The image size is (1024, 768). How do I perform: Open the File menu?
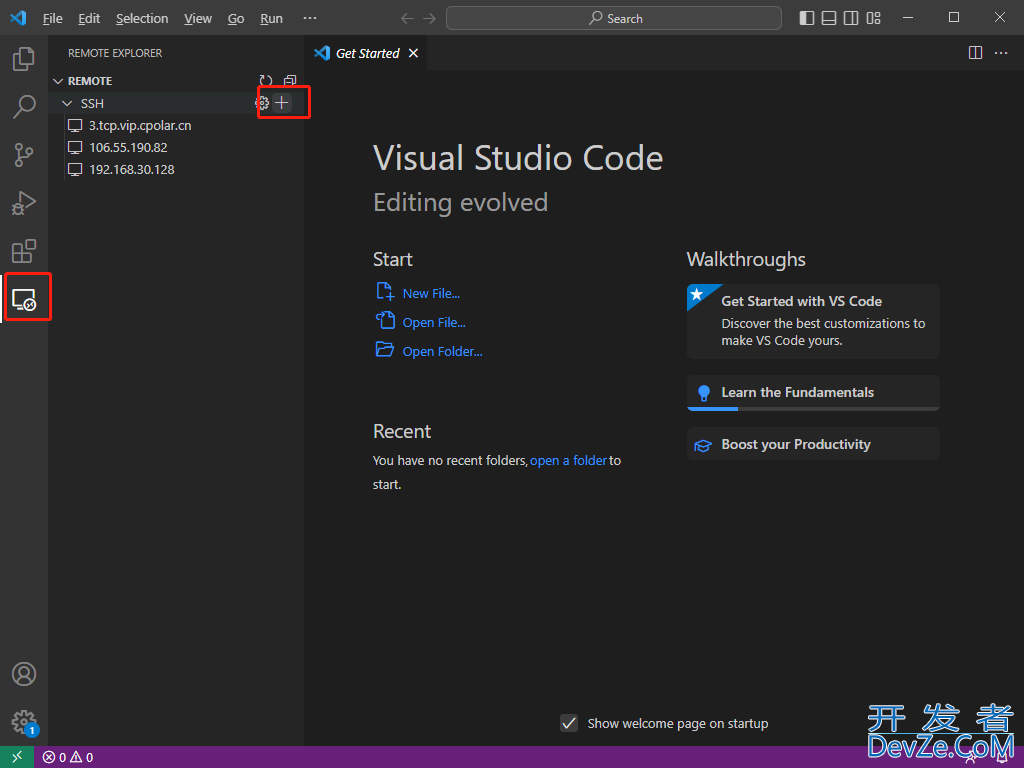click(x=52, y=18)
